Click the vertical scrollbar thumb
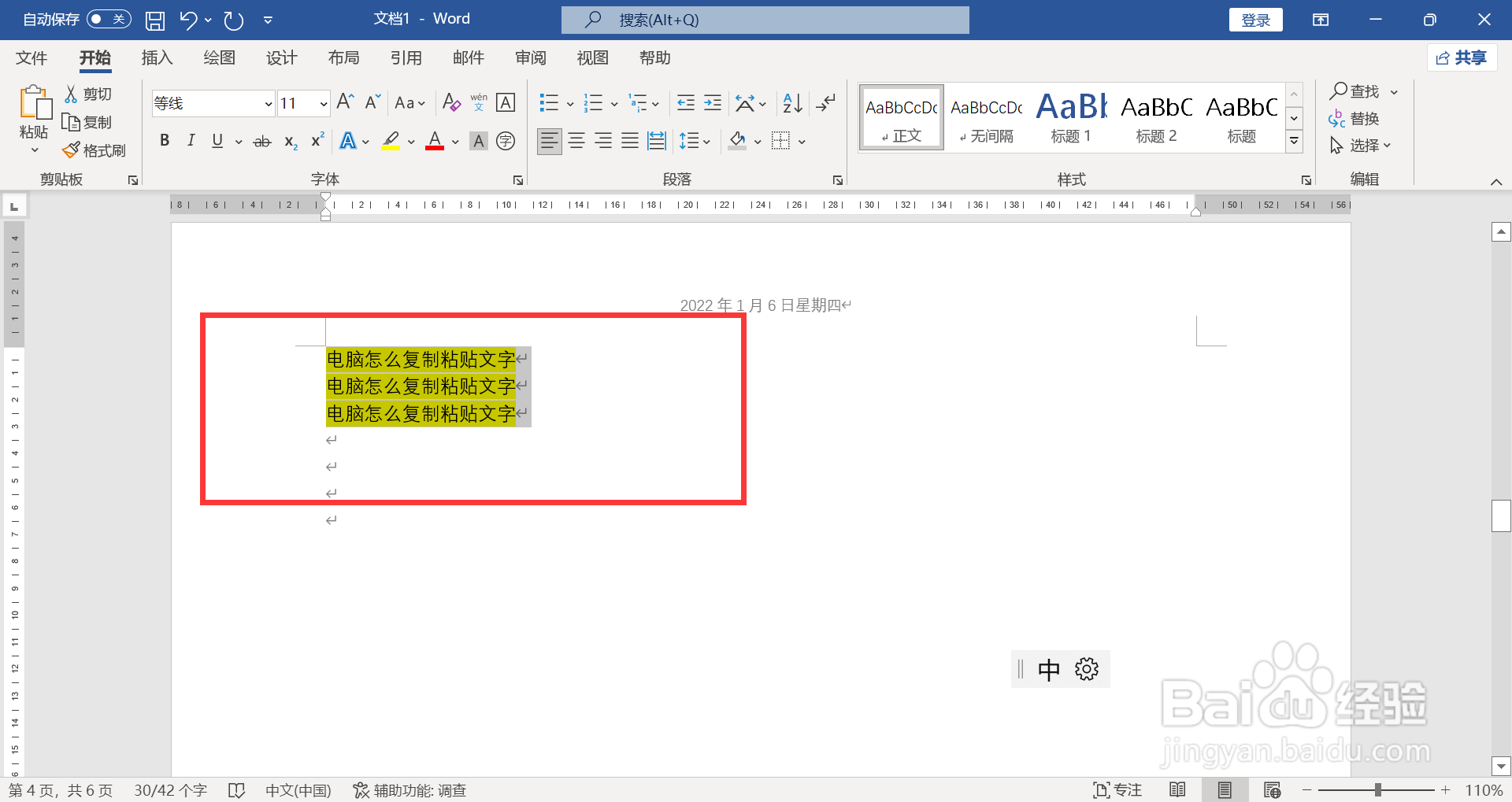This screenshot has width=1512, height=802. point(1501,516)
